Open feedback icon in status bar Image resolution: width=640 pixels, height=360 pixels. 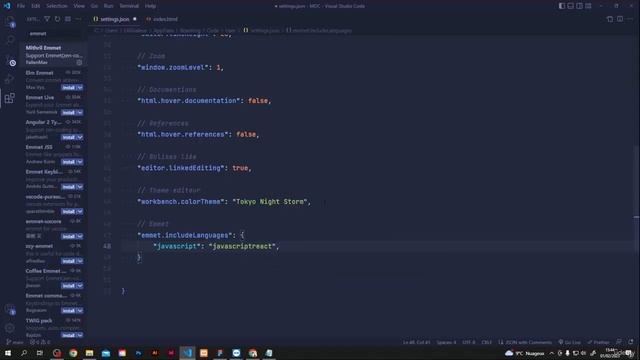coord(619,342)
